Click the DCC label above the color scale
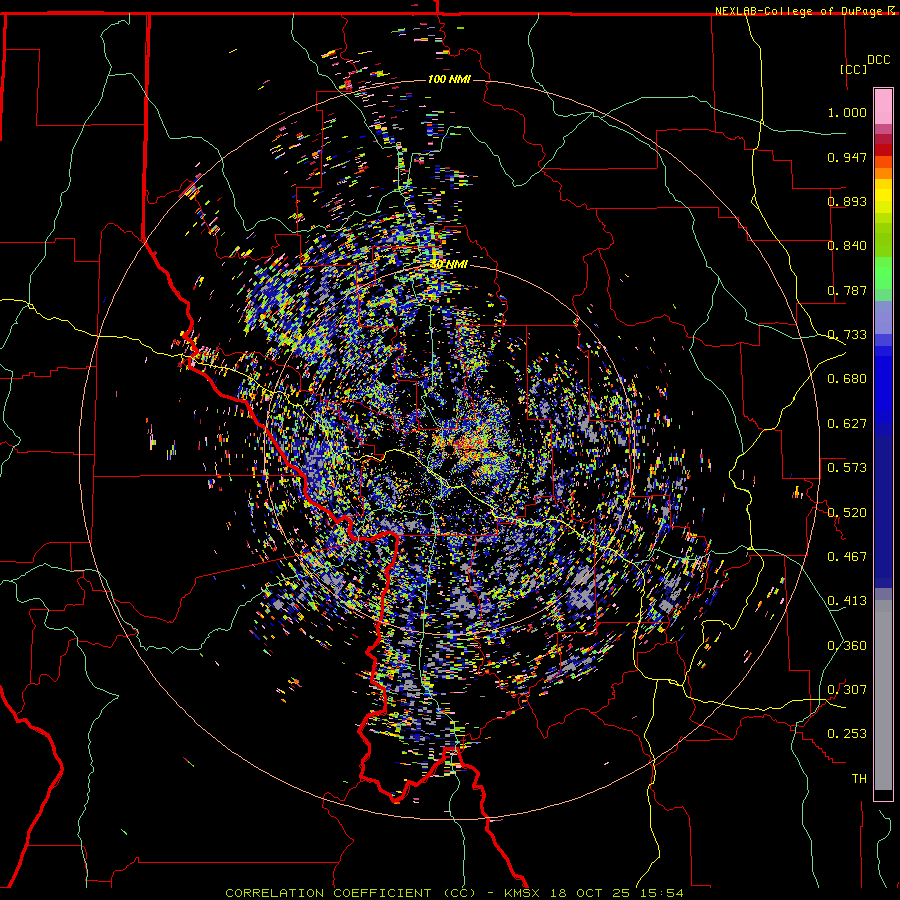This screenshot has width=900, height=900. [x=878, y=60]
